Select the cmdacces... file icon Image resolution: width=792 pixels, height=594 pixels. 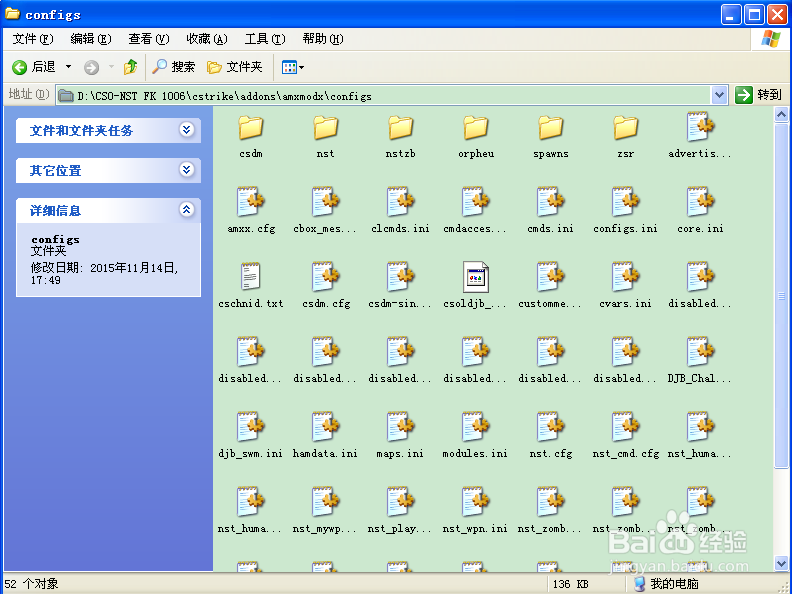(x=475, y=202)
